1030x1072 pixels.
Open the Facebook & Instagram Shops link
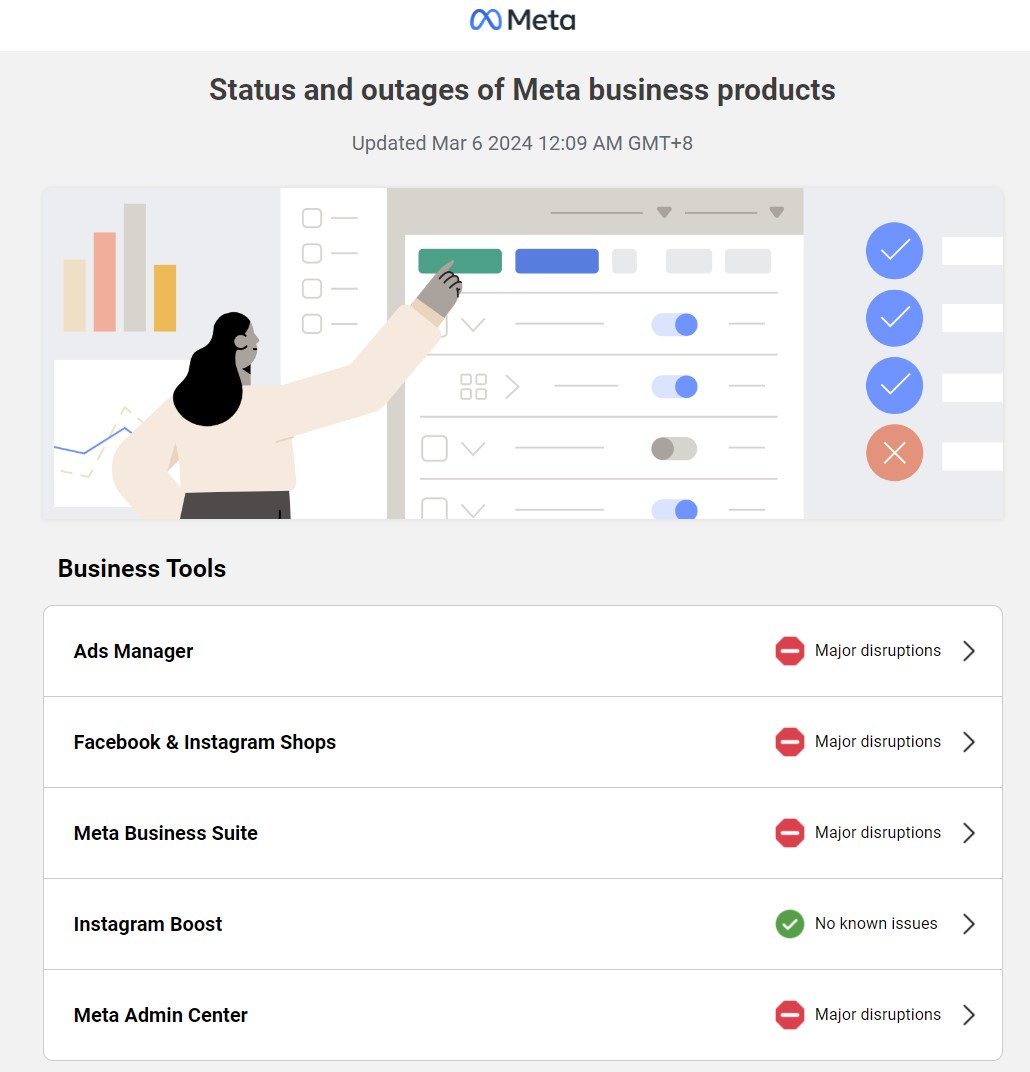(204, 742)
